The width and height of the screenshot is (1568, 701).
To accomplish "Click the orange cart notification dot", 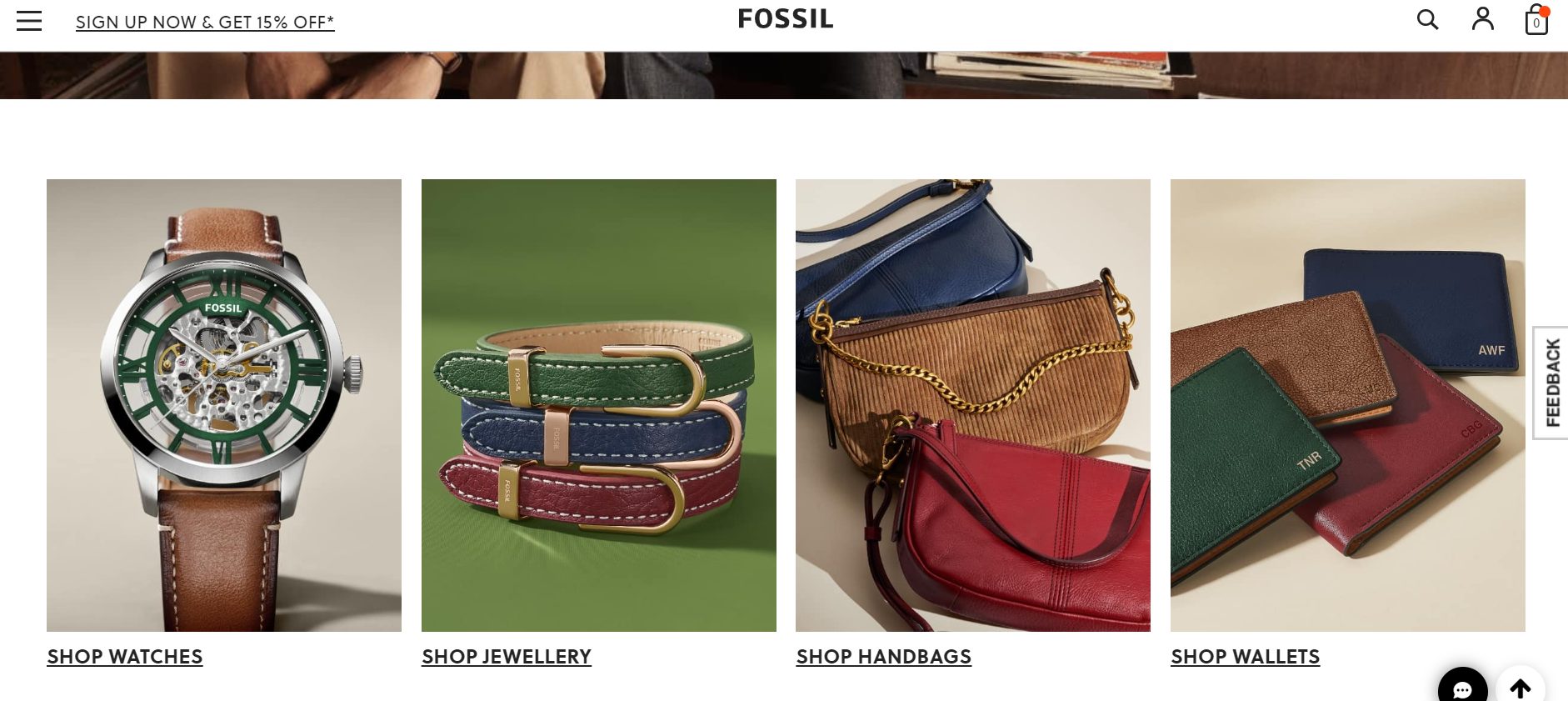I will (x=1545, y=12).
